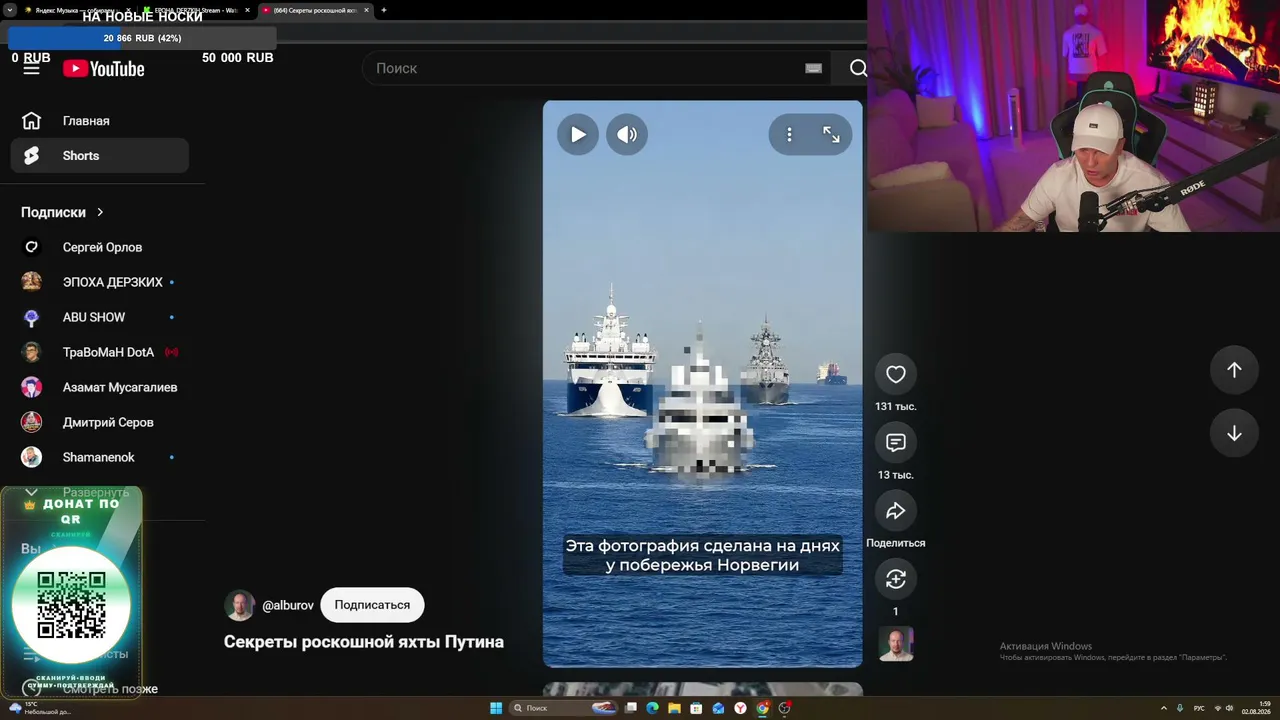
Task: Open the channel thumbnail below the remix button
Action: (896, 644)
